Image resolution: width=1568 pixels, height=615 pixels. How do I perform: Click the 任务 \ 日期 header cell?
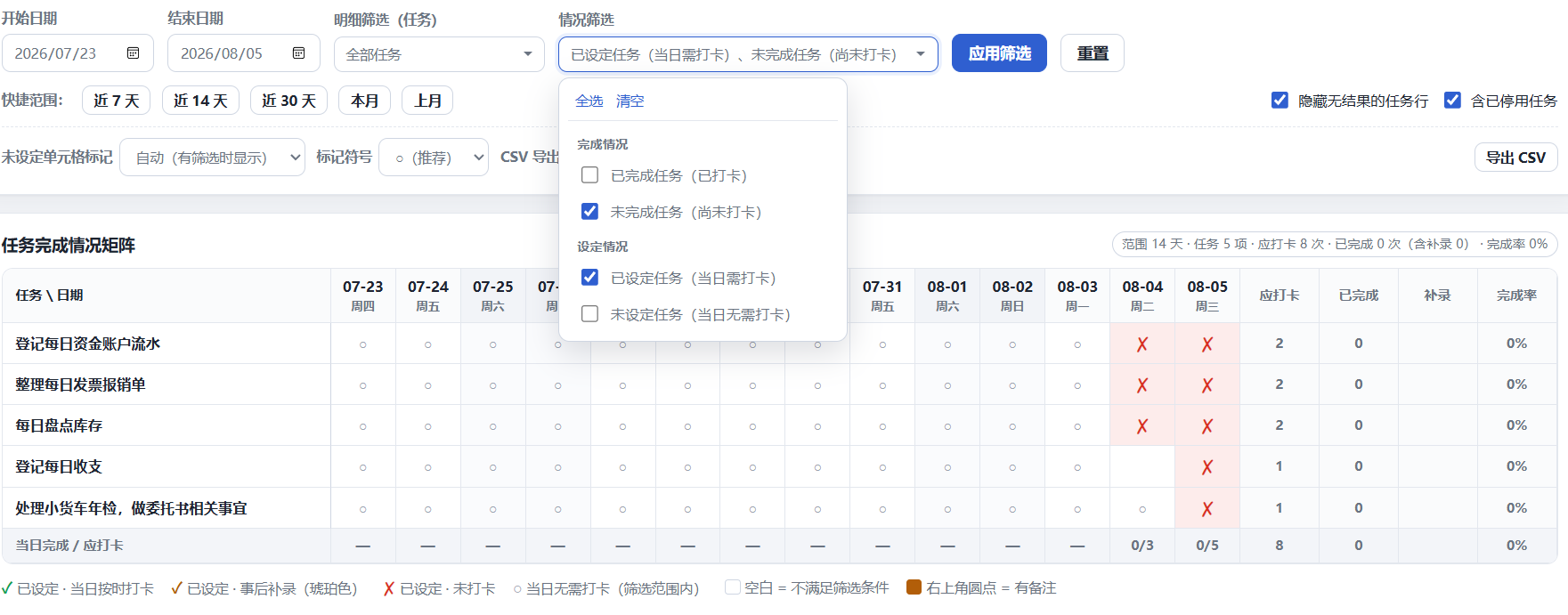166,295
